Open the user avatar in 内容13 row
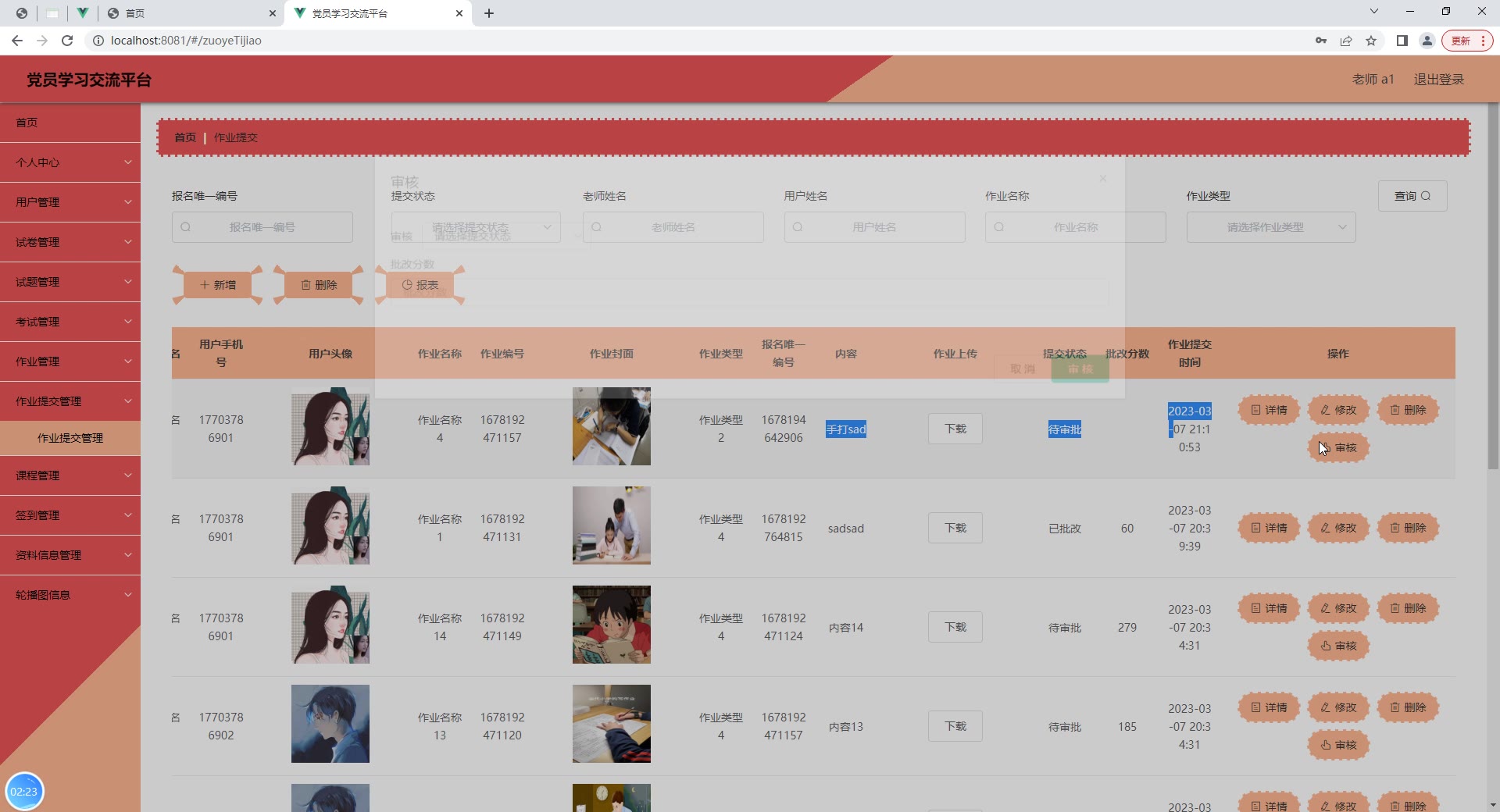The height and width of the screenshot is (812, 1500). click(x=330, y=724)
